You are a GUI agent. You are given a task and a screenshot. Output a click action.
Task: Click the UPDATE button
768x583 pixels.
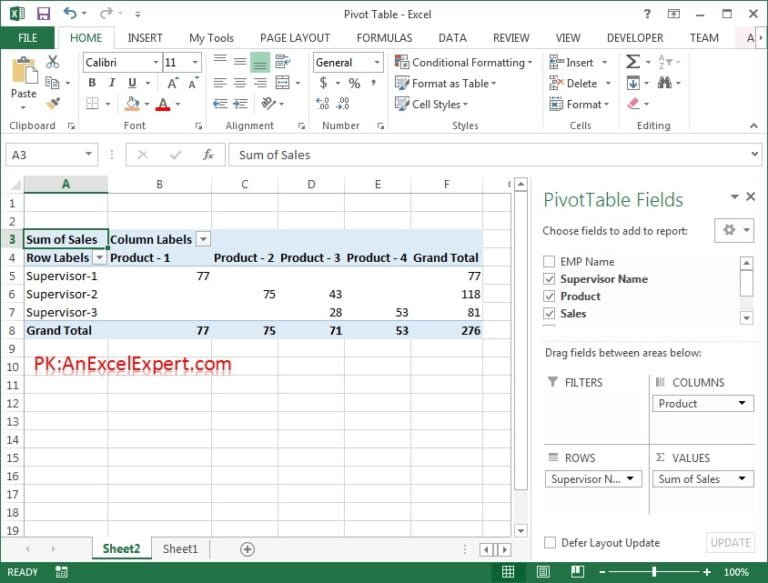pyautogui.click(x=730, y=542)
